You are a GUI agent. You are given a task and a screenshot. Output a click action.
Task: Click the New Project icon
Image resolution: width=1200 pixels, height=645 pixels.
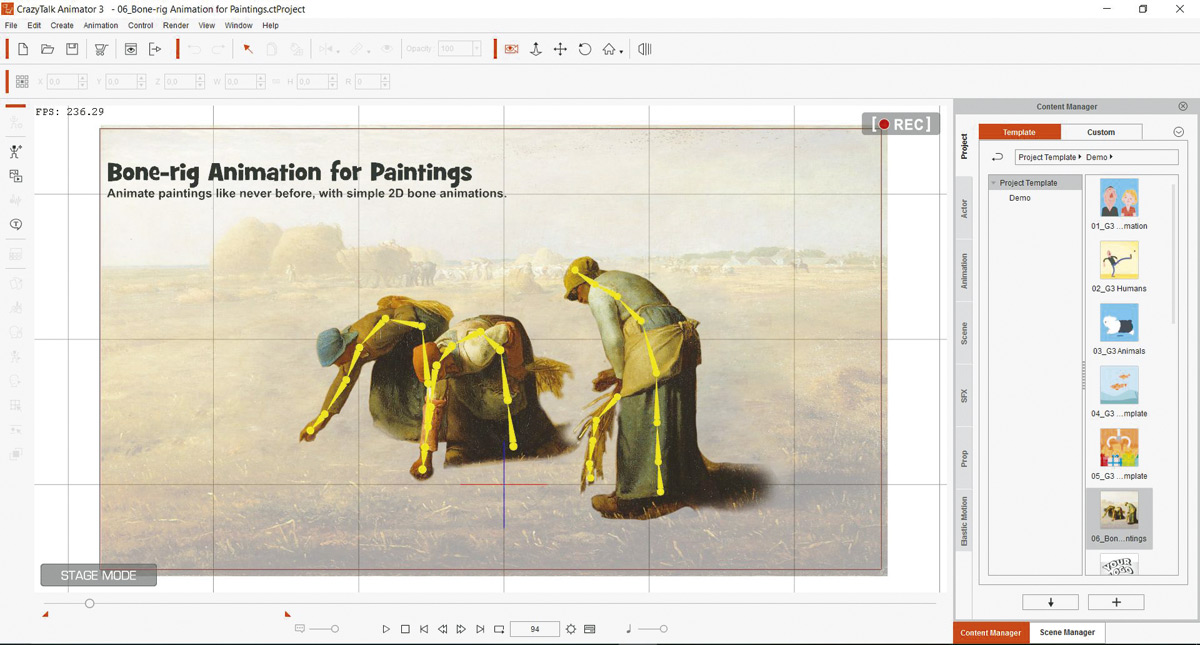(x=23, y=49)
